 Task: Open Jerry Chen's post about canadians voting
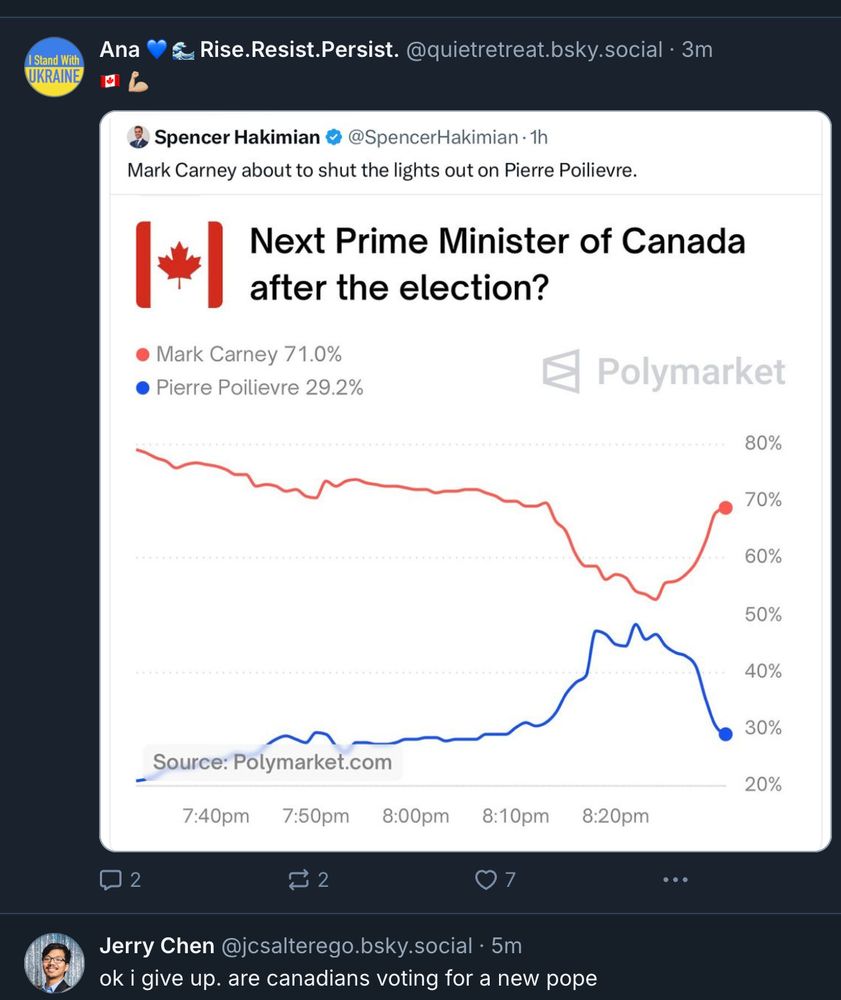[348, 978]
